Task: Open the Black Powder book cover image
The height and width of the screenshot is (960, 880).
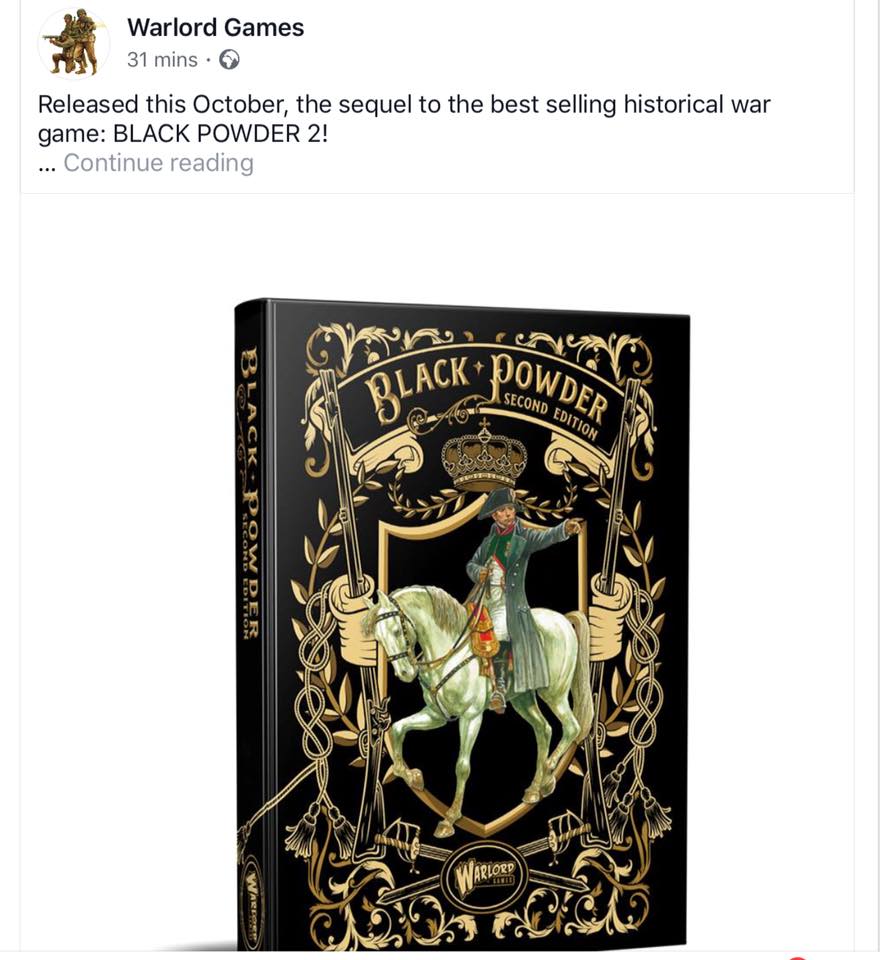Action: [x=462, y=623]
